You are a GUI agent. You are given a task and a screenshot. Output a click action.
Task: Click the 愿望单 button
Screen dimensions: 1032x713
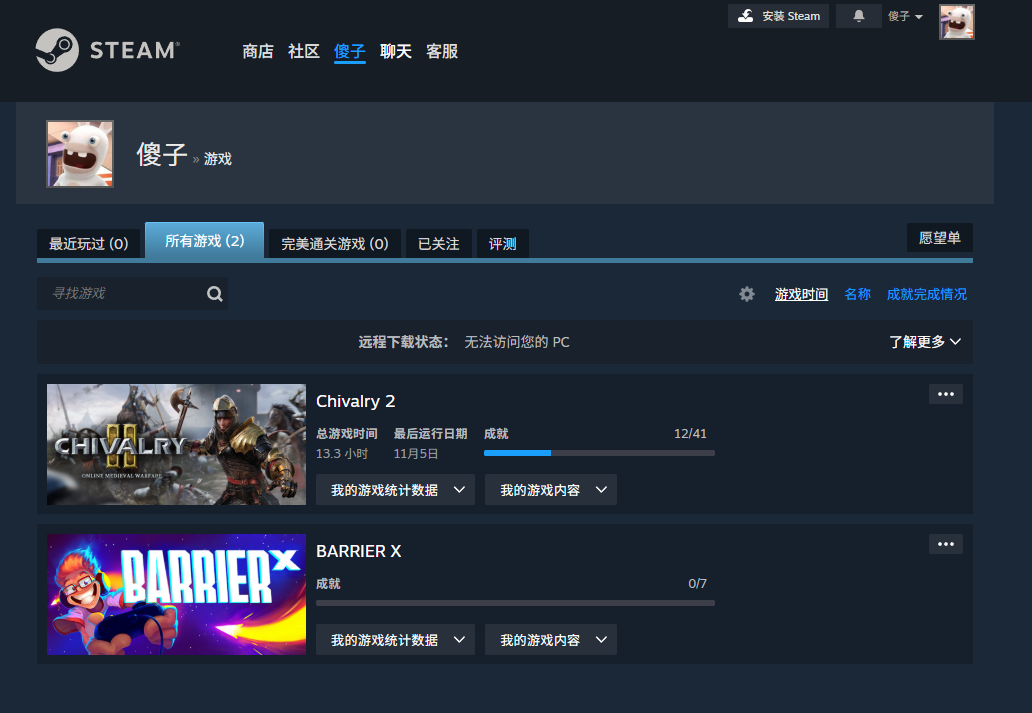pyautogui.click(x=939, y=238)
